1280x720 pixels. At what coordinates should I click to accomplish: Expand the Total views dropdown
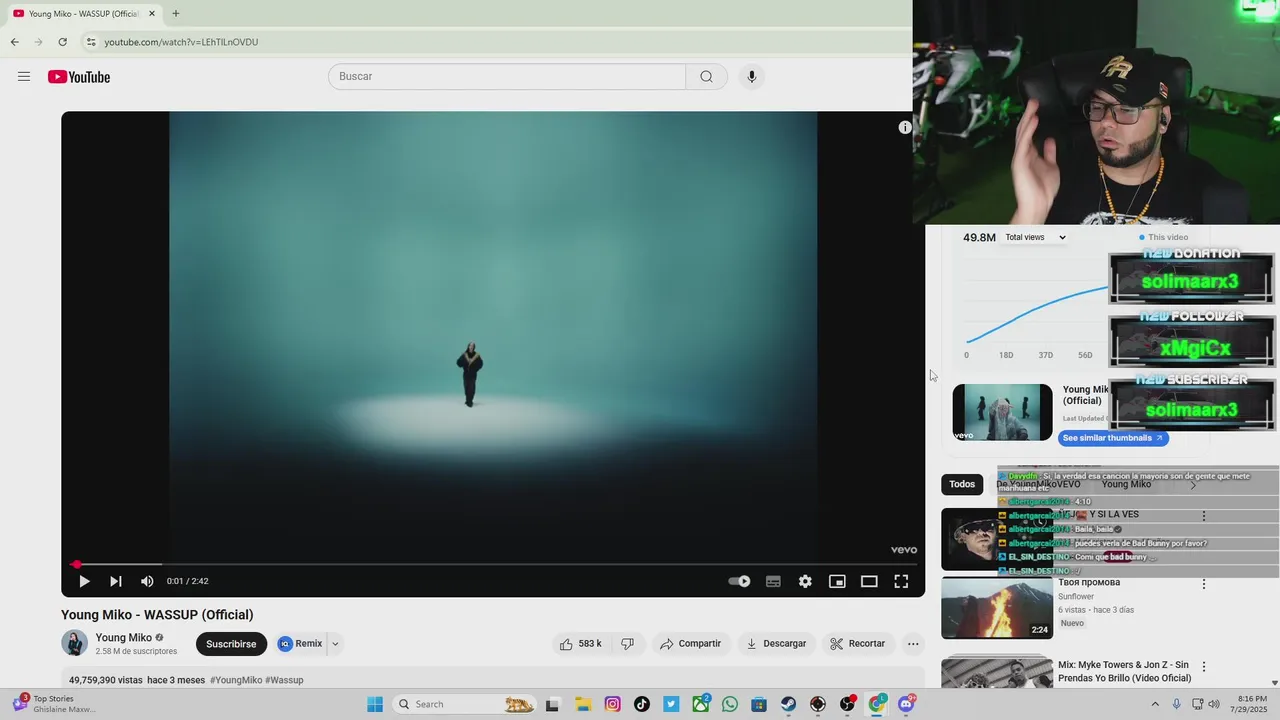(1035, 237)
